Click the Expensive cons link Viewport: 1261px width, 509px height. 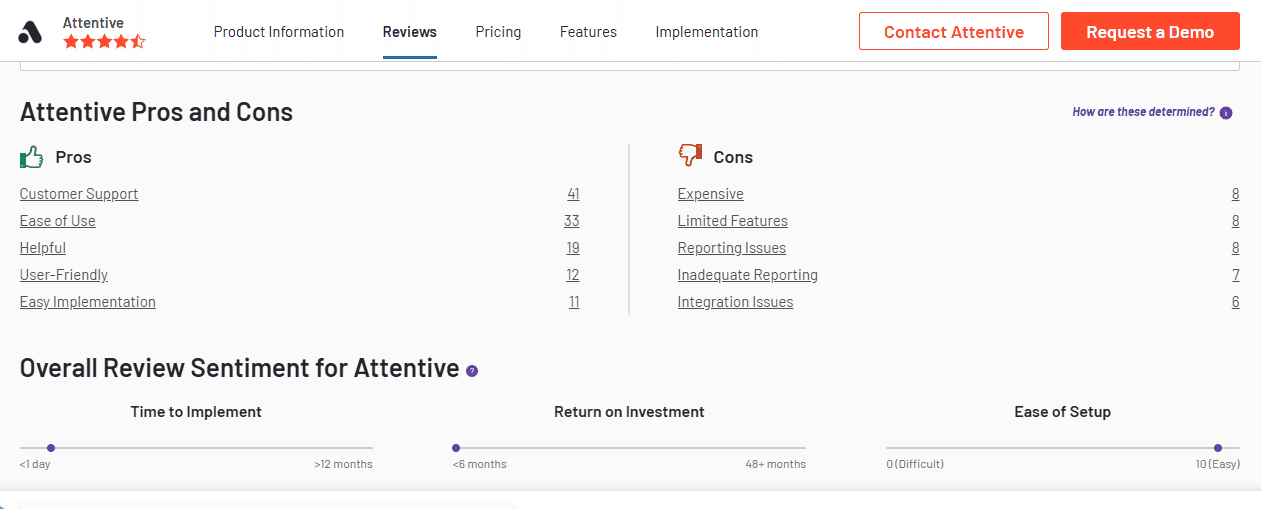[x=711, y=194]
